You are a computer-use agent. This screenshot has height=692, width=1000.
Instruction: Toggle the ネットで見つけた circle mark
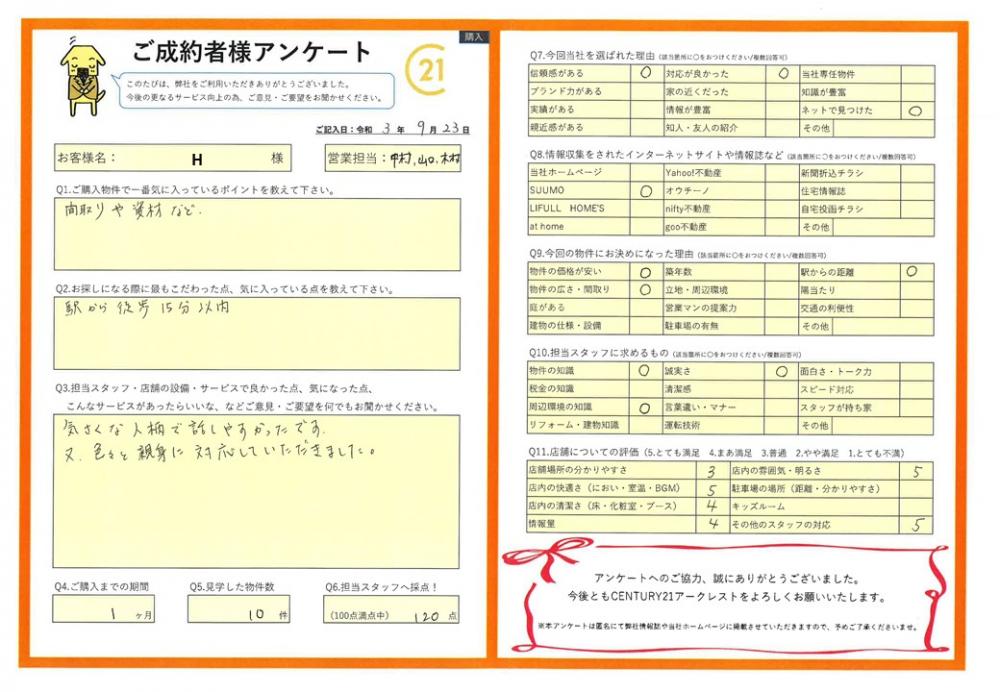coord(914,111)
